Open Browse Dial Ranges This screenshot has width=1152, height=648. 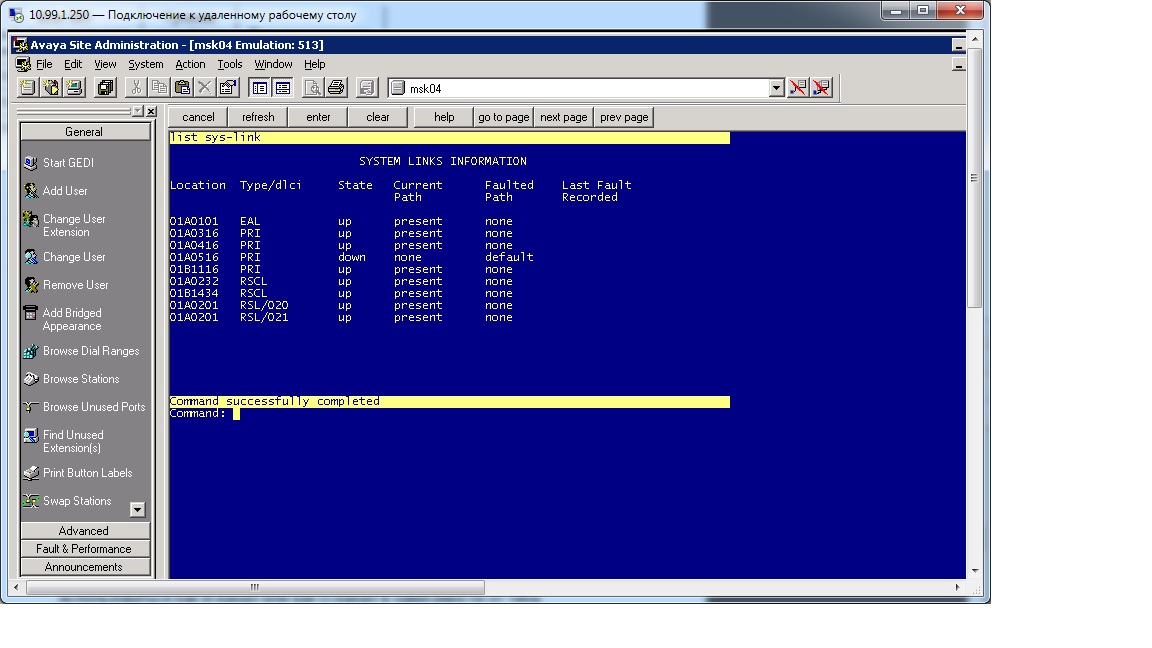pos(81,351)
